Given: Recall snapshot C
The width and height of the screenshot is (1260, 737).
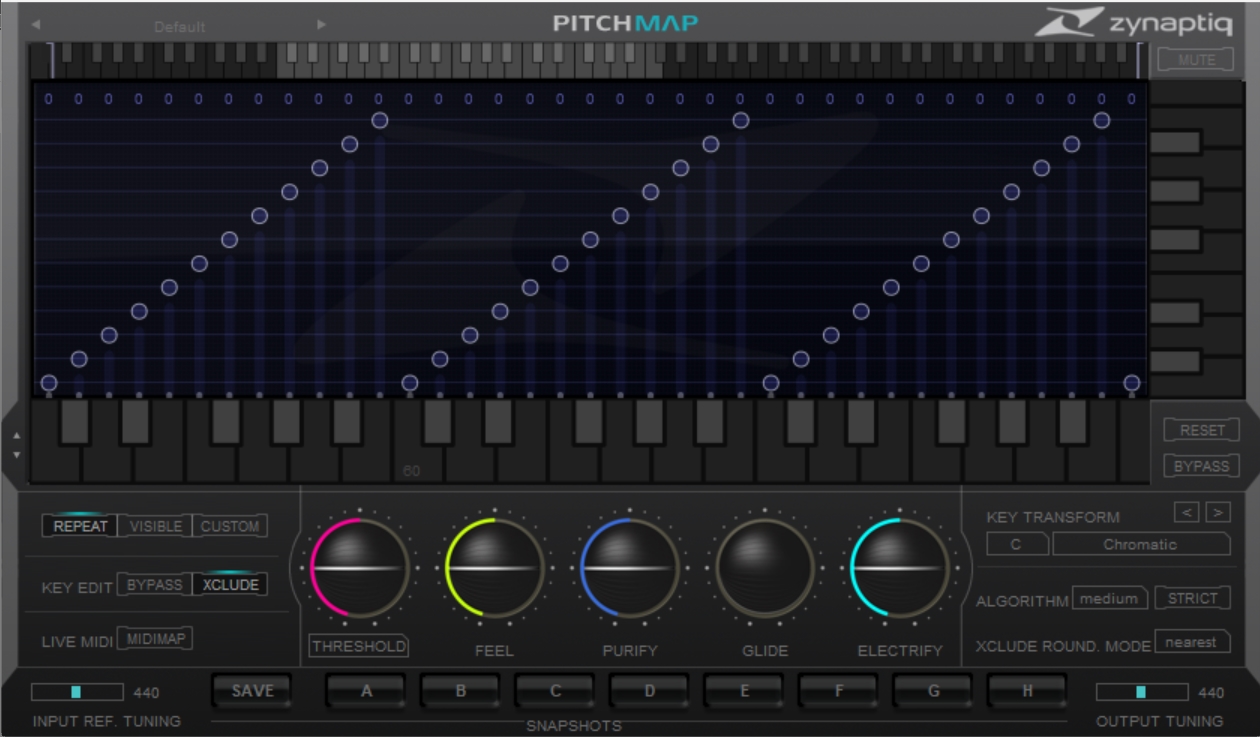Looking at the screenshot, I should pos(555,691).
